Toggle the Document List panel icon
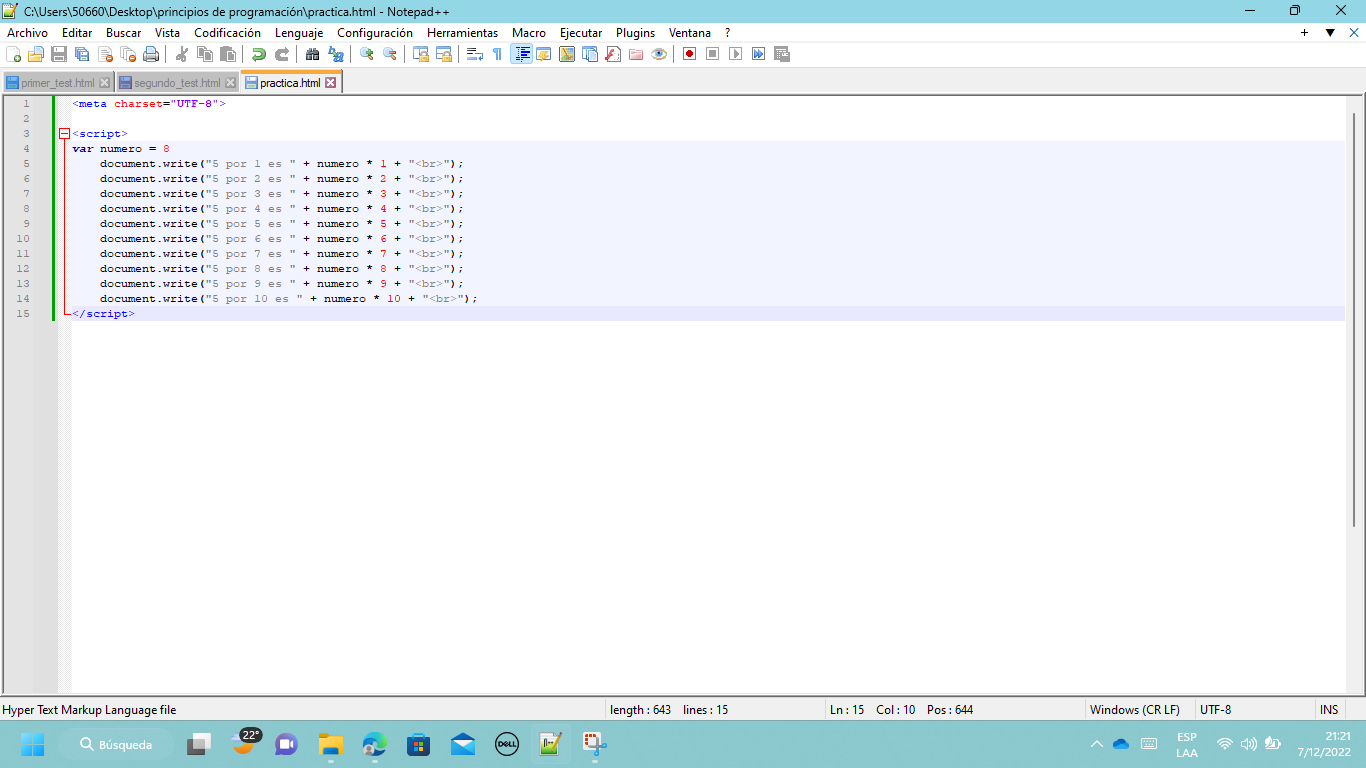The height and width of the screenshot is (768, 1366). 590,54
